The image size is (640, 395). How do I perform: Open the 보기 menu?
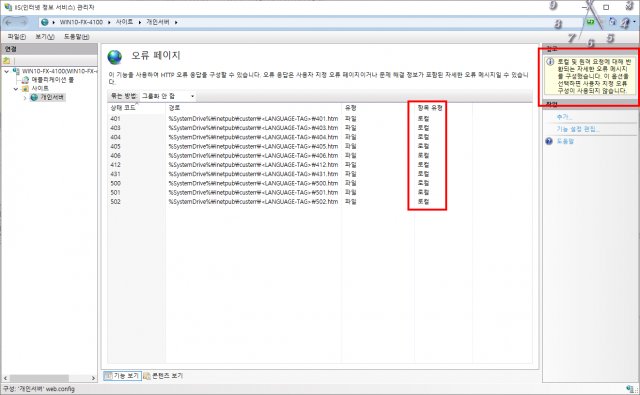(44, 37)
